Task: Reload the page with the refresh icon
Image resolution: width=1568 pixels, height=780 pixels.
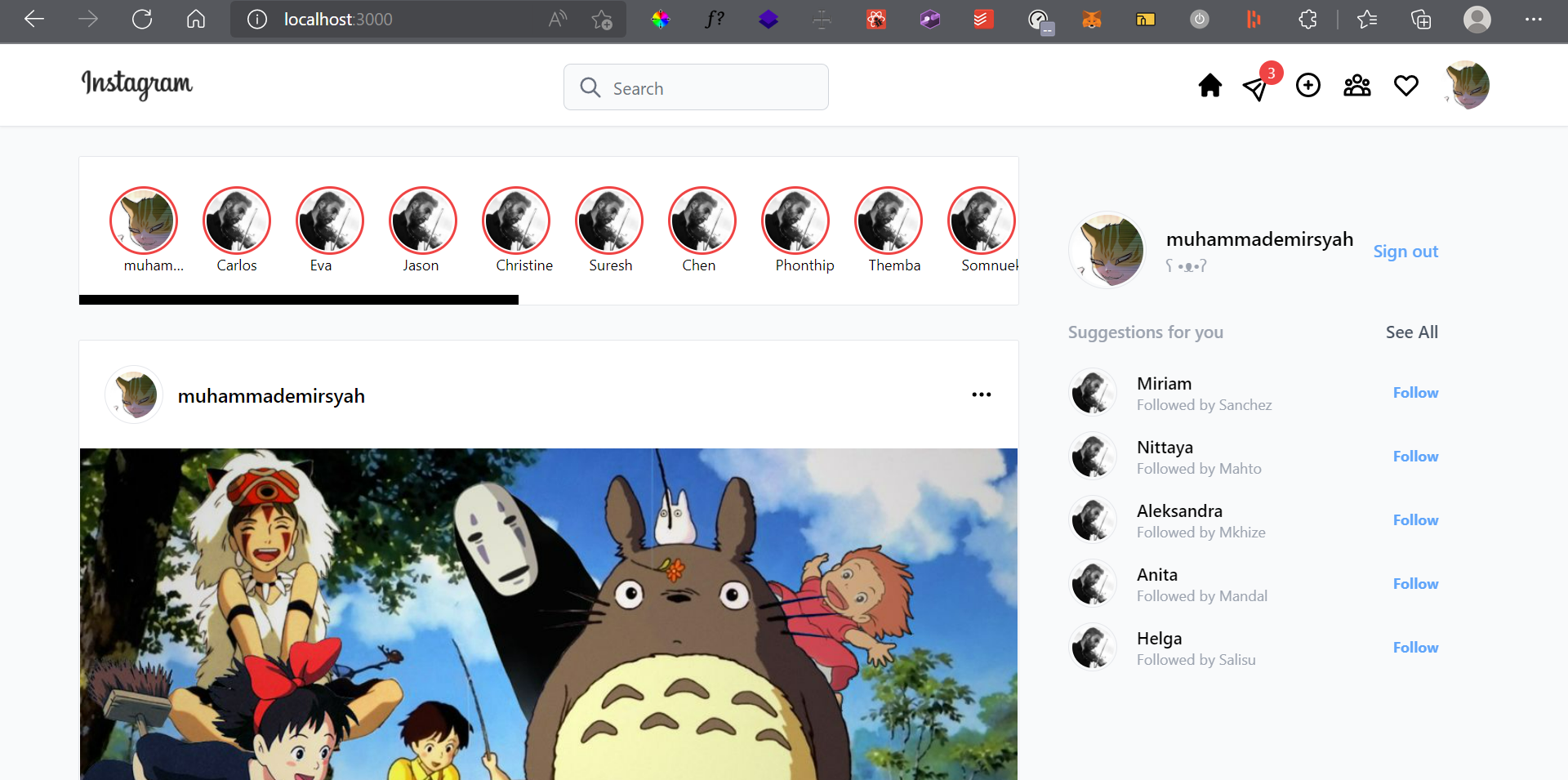Action: pos(141,19)
